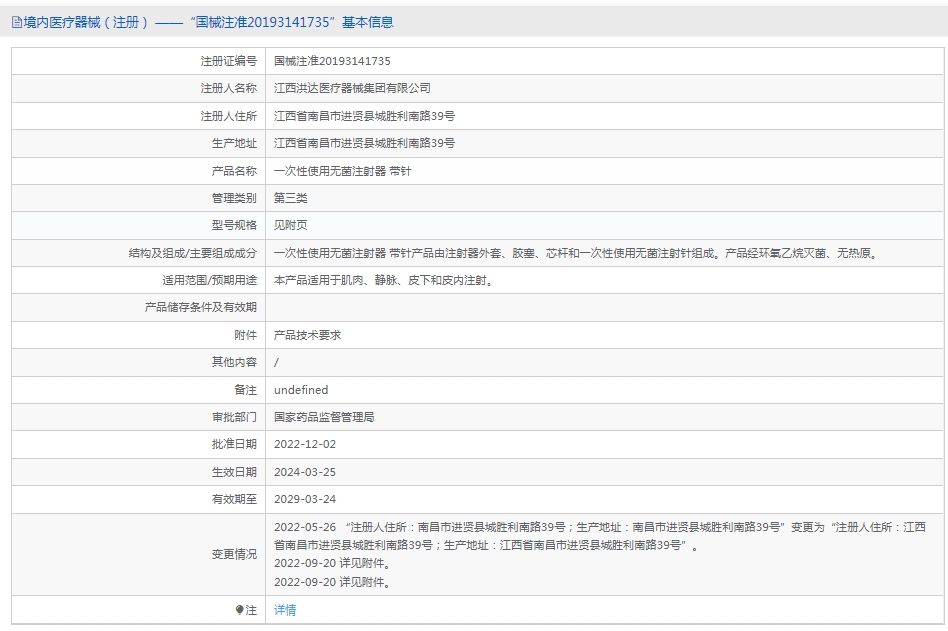Click the 变更情况 row label
The width and height of the screenshot is (948, 631).
pyautogui.click(x=234, y=554)
